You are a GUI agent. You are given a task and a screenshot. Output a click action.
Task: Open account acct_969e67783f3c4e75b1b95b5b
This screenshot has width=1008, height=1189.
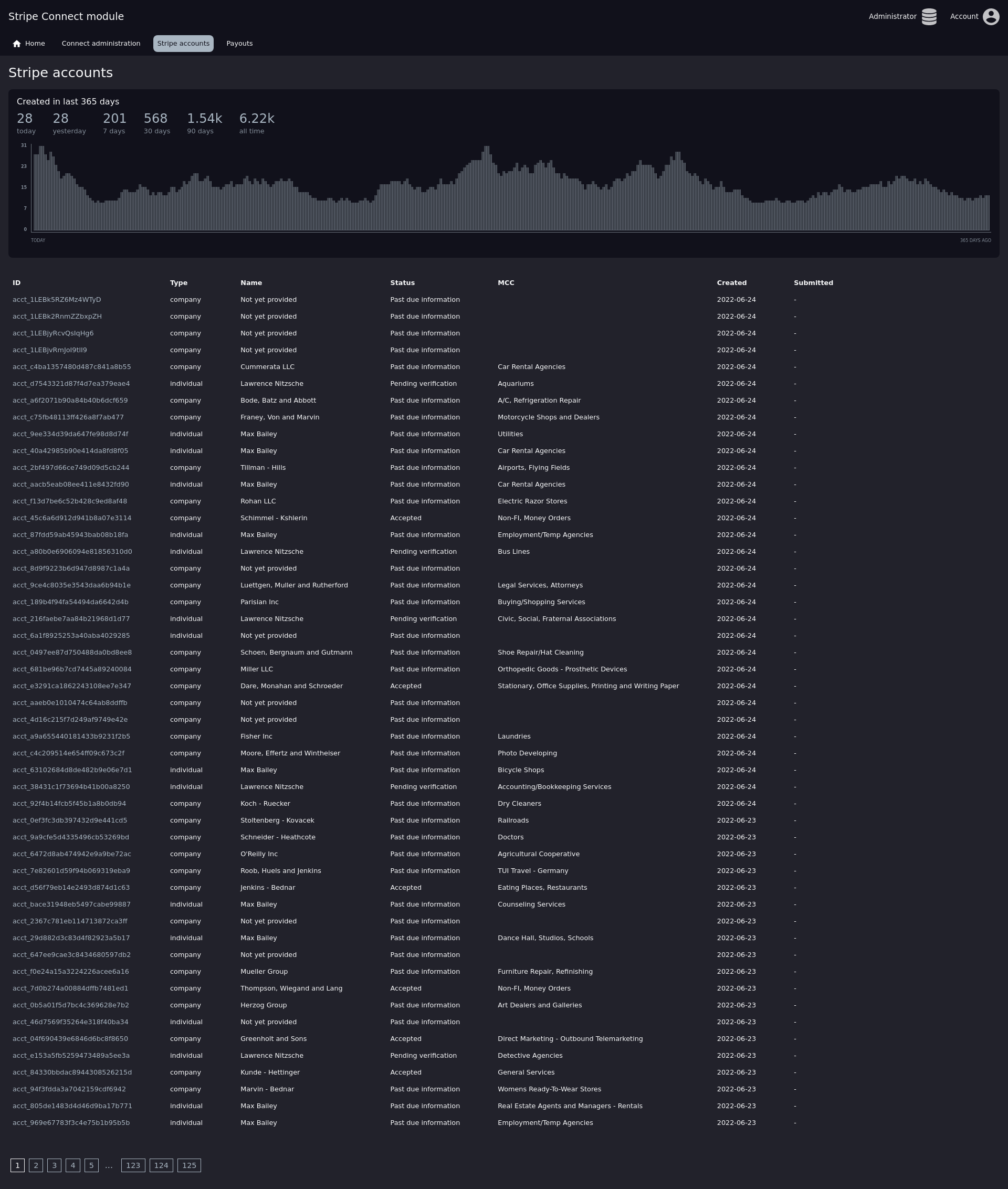pos(71,1122)
